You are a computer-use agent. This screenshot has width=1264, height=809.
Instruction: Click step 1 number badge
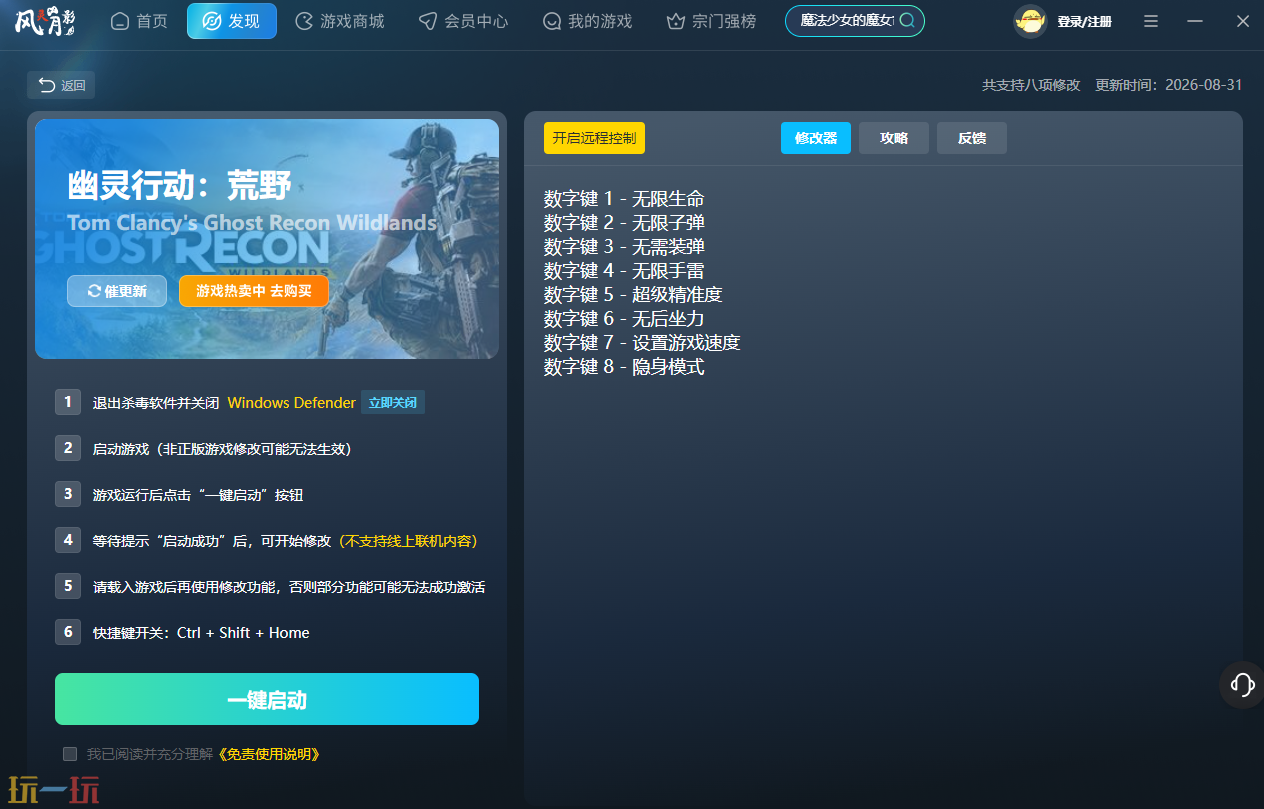coord(68,402)
